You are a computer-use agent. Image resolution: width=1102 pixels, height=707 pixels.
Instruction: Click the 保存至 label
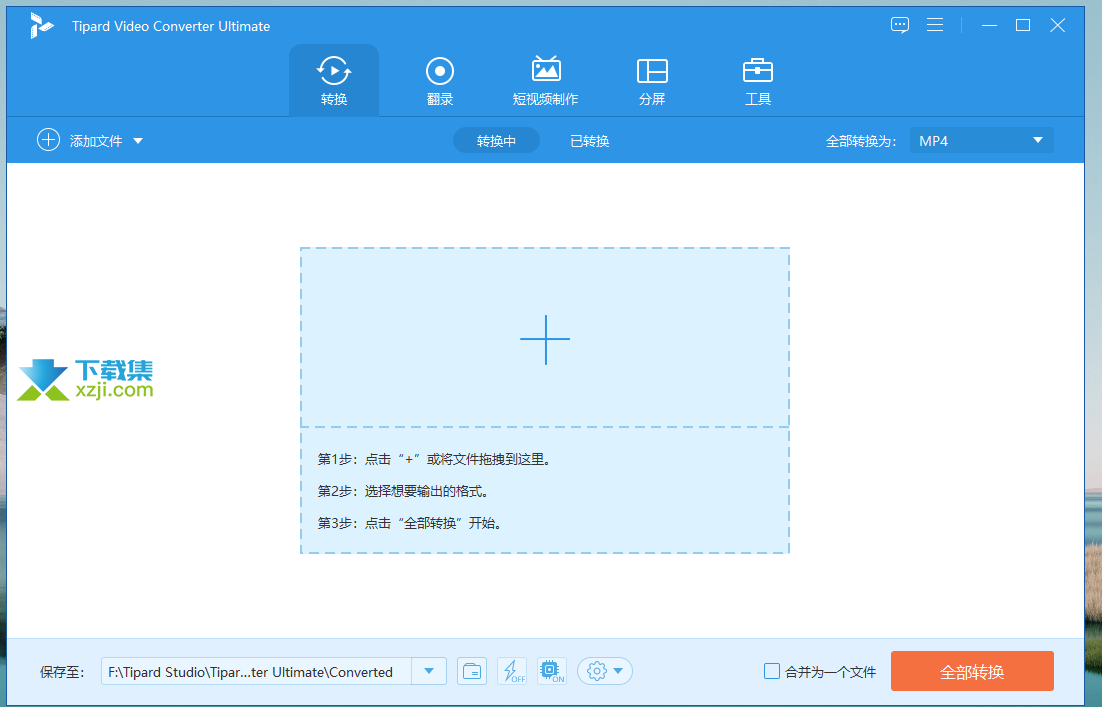62,672
